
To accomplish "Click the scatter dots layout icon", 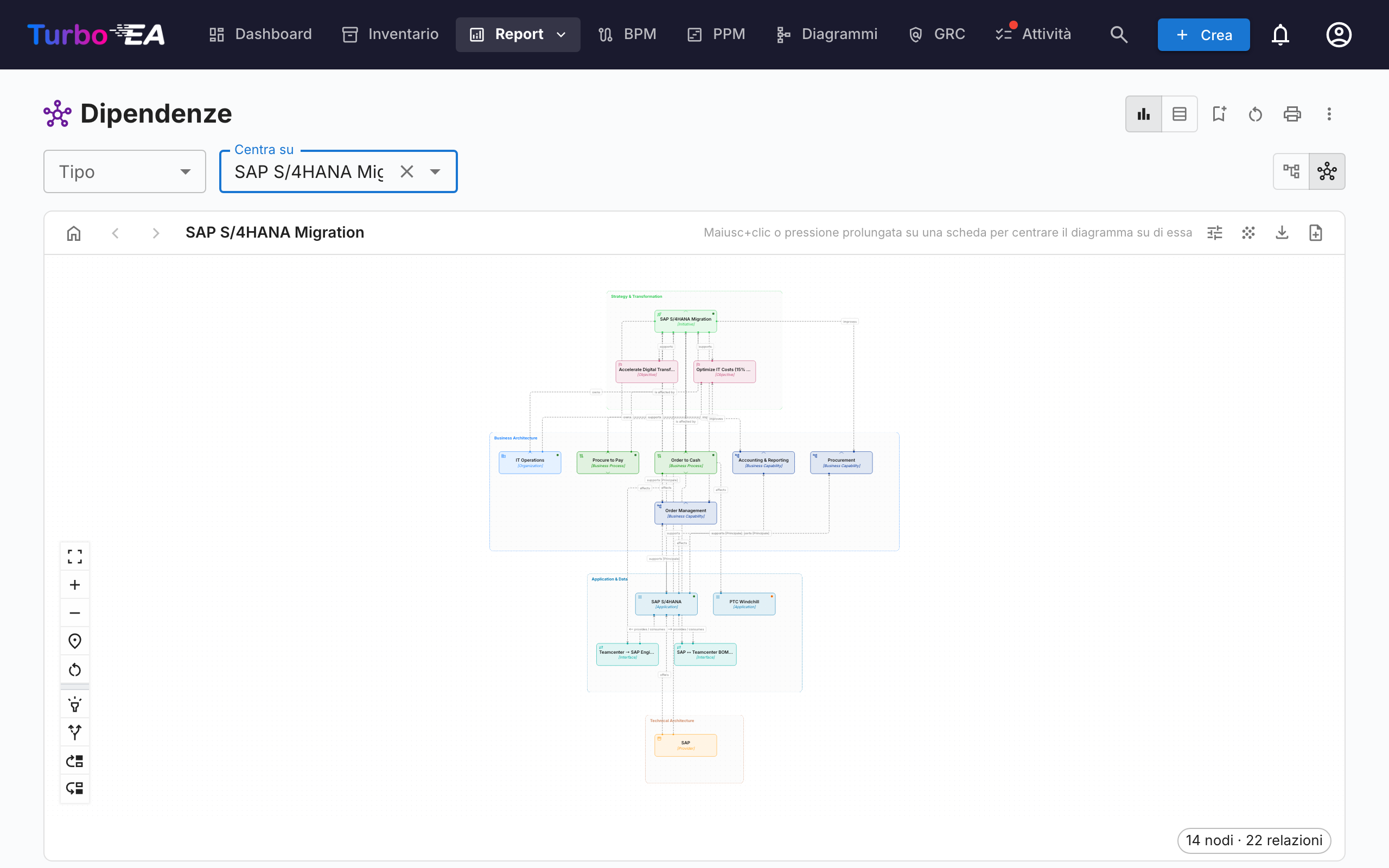I will point(1248,233).
